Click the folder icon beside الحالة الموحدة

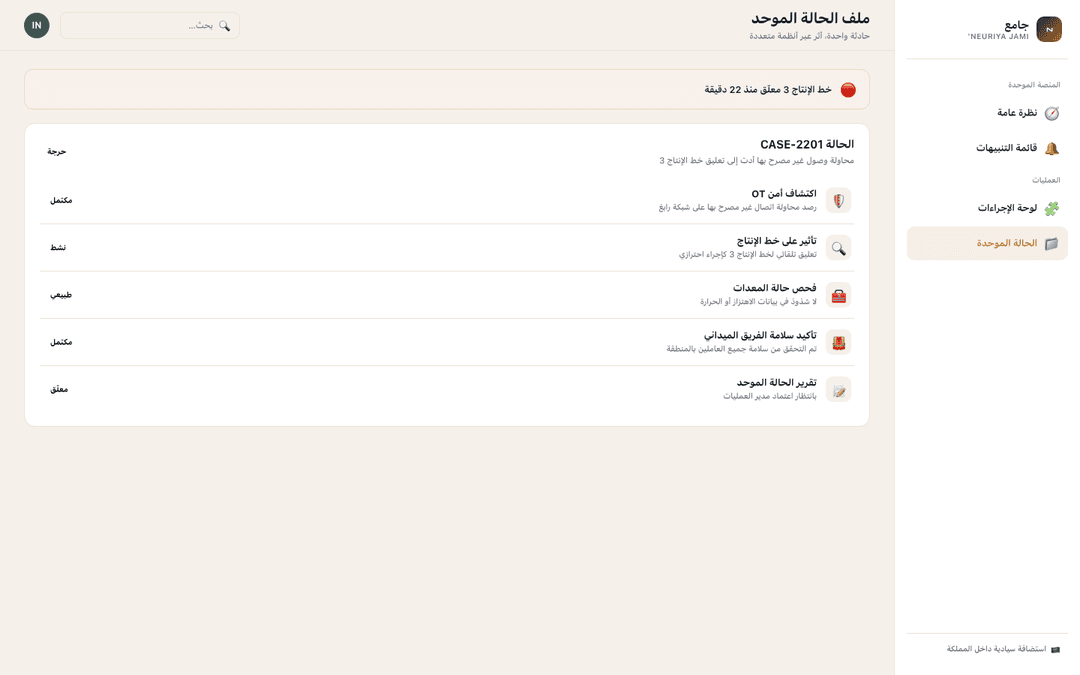[1052, 243]
